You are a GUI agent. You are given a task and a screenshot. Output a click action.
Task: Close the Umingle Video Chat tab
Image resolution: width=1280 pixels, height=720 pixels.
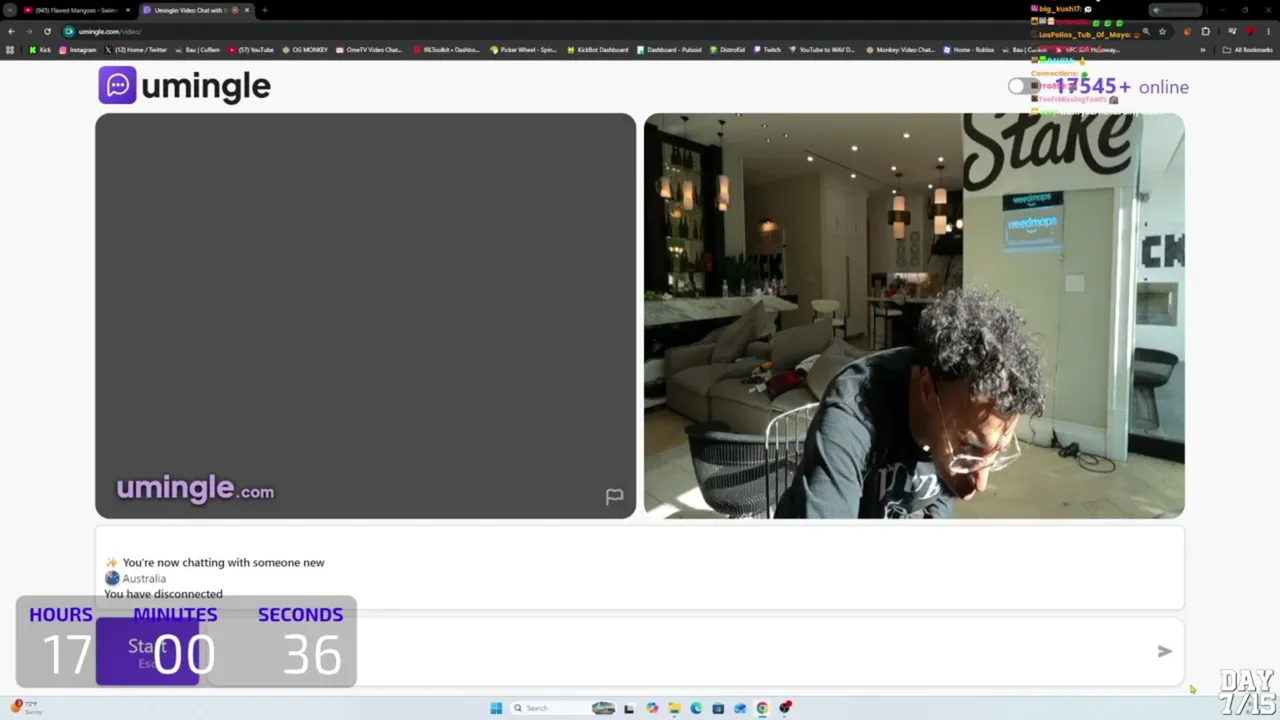pos(247,10)
